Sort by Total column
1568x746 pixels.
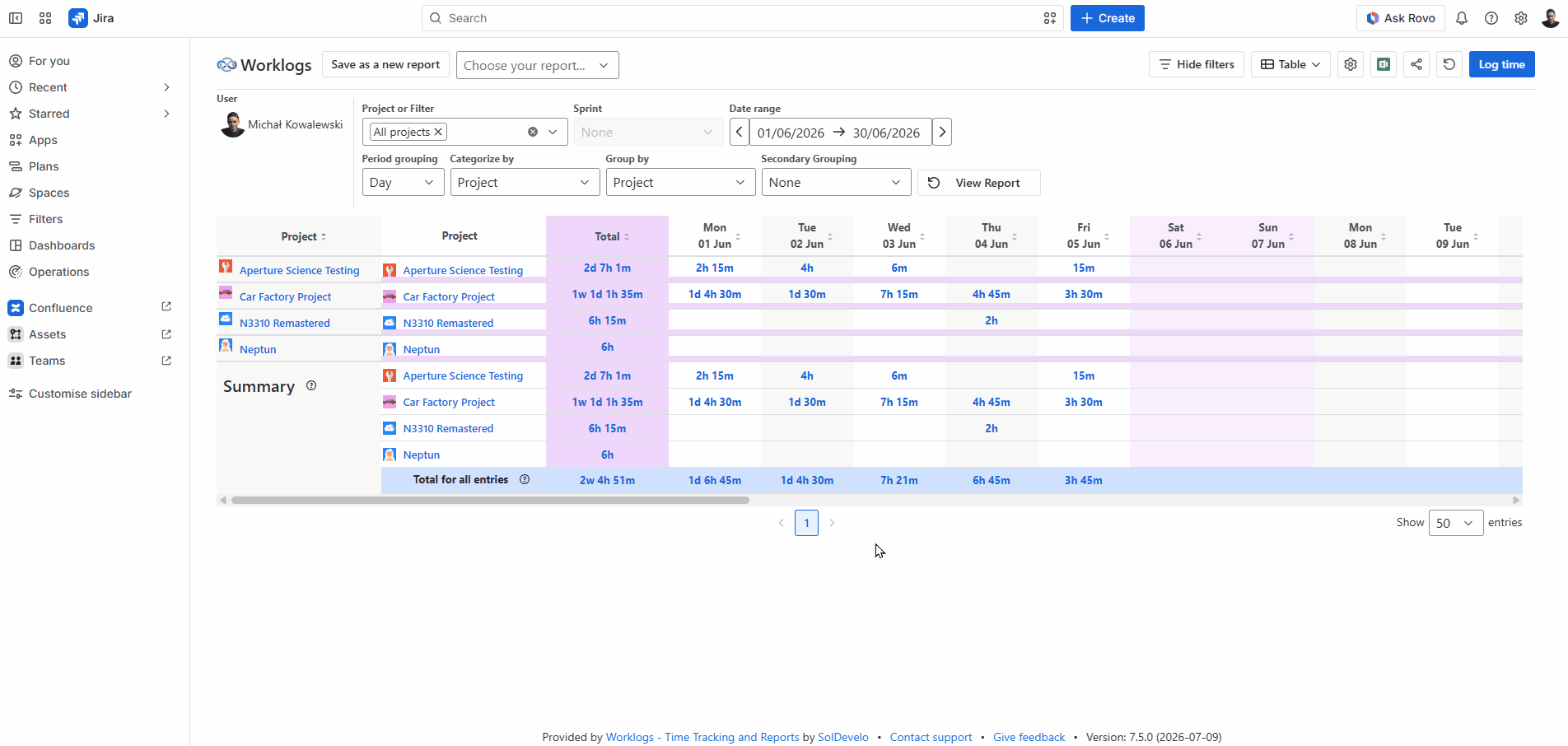point(627,236)
